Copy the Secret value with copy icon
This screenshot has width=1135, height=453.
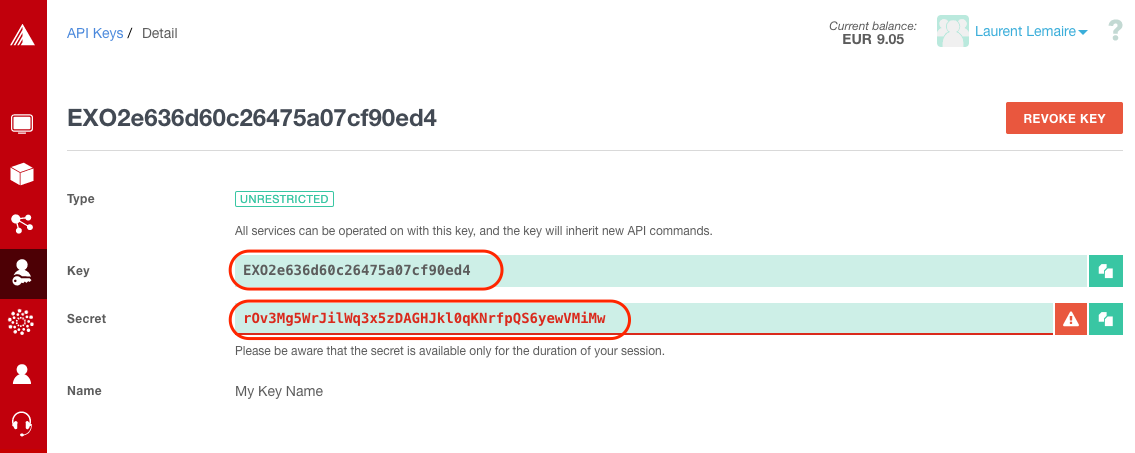[1105, 319]
